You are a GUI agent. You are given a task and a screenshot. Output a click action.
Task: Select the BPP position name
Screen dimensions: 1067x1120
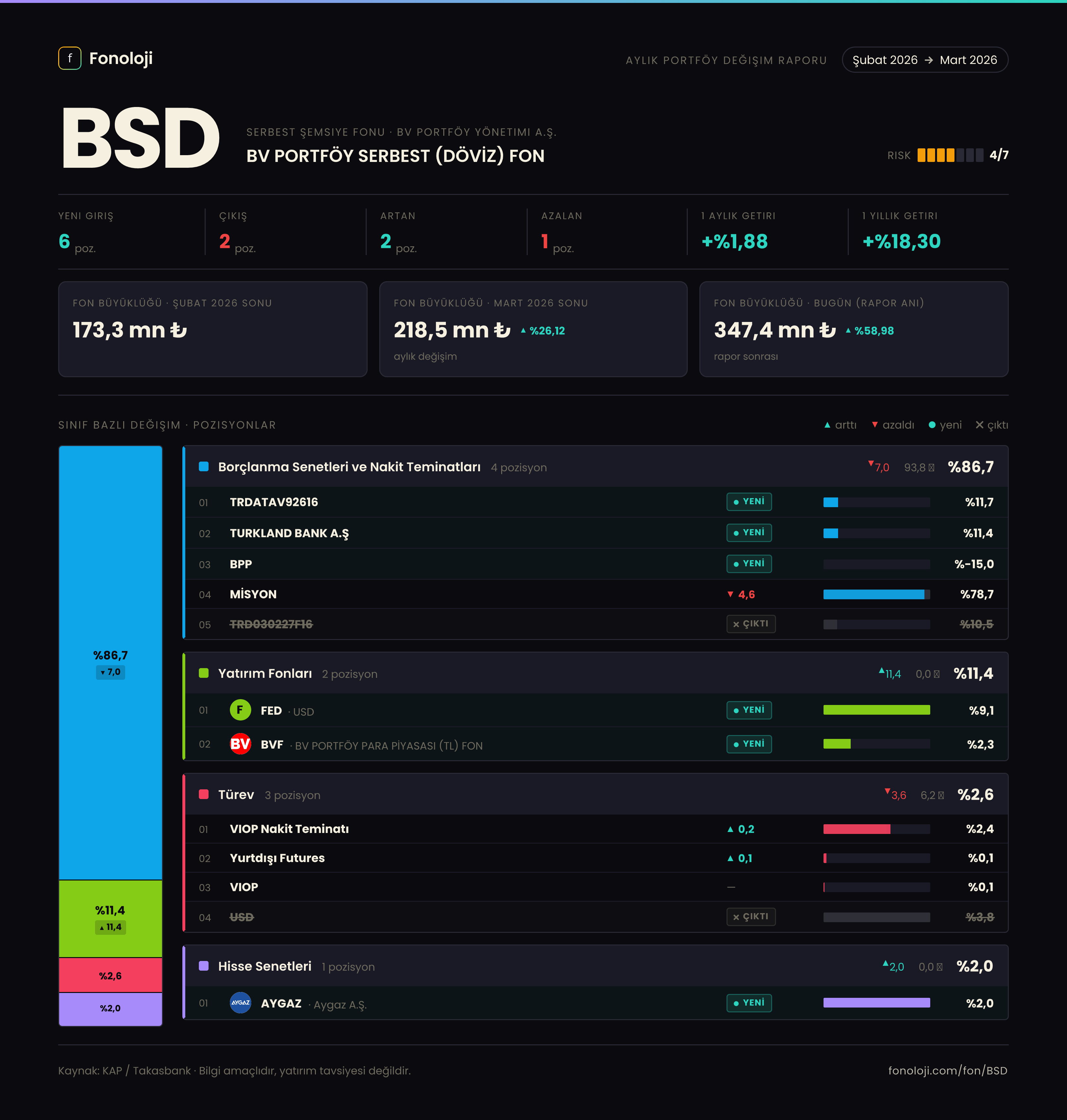[241, 564]
